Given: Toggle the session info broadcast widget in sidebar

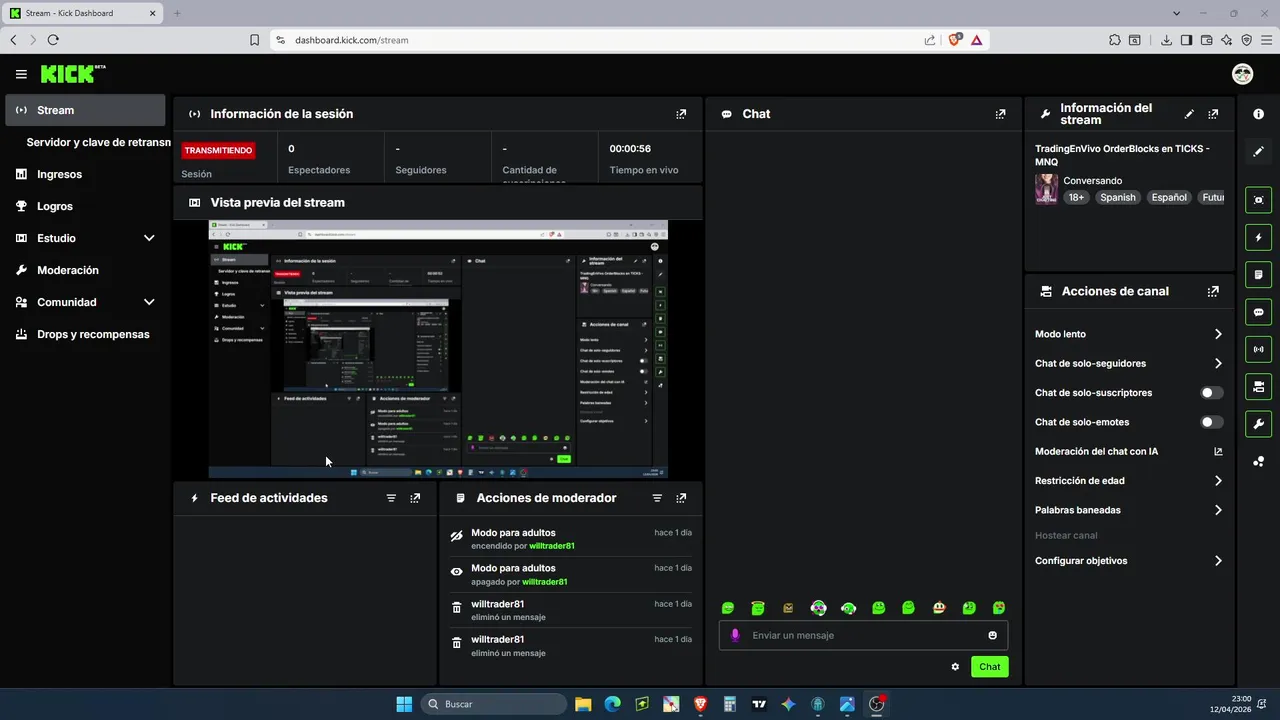Looking at the screenshot, I should (1258, 349).
